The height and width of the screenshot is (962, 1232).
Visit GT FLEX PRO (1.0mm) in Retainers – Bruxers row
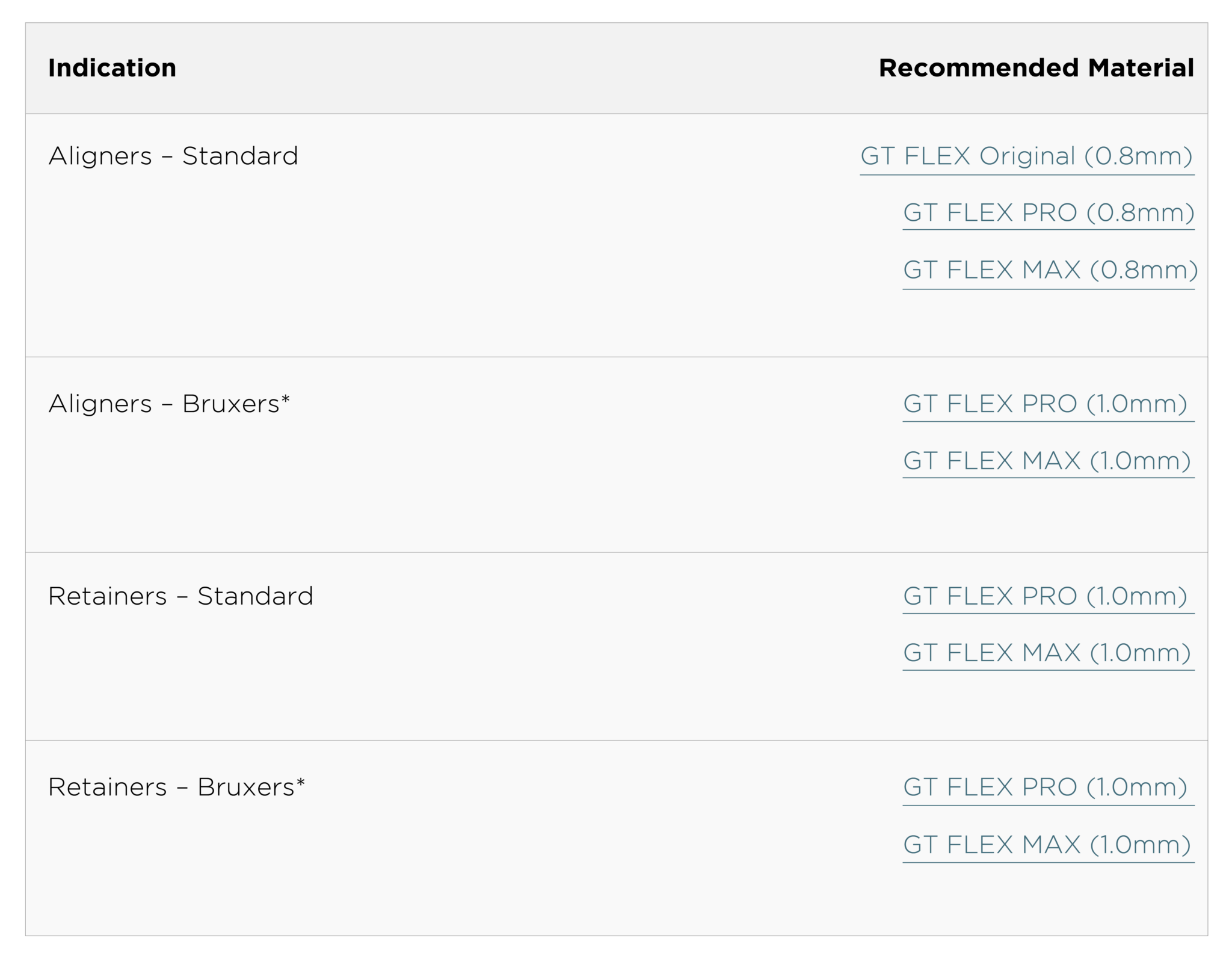pos(1046,787)
